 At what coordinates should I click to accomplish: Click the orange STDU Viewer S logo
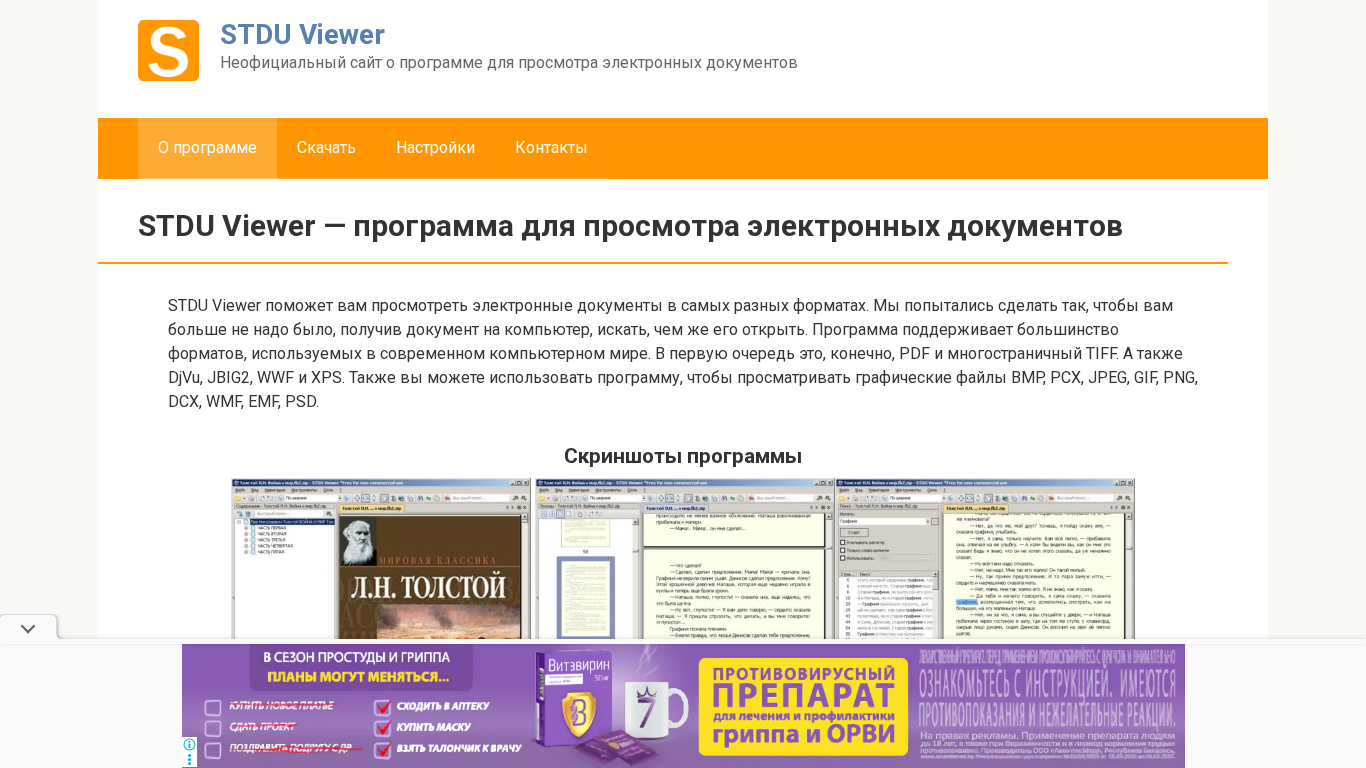[x=168, y=50]
